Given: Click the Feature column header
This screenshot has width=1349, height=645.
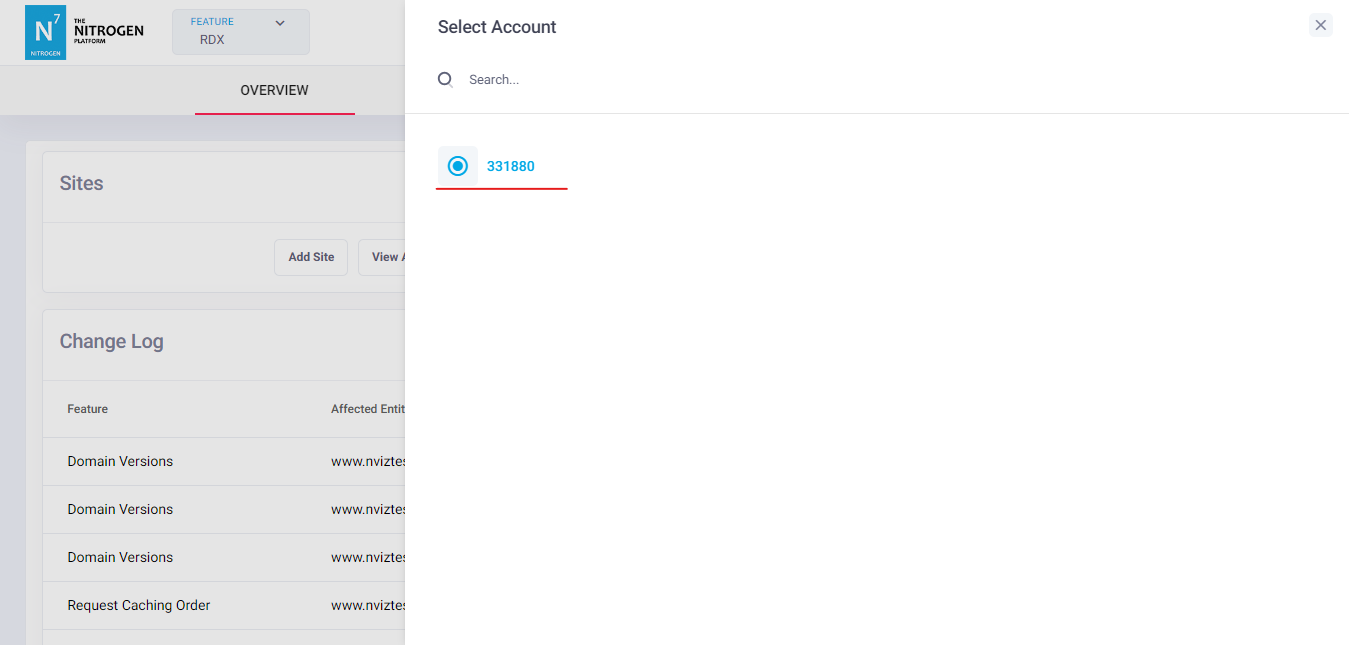Looking at the screenshot, I should pos(88,409).
